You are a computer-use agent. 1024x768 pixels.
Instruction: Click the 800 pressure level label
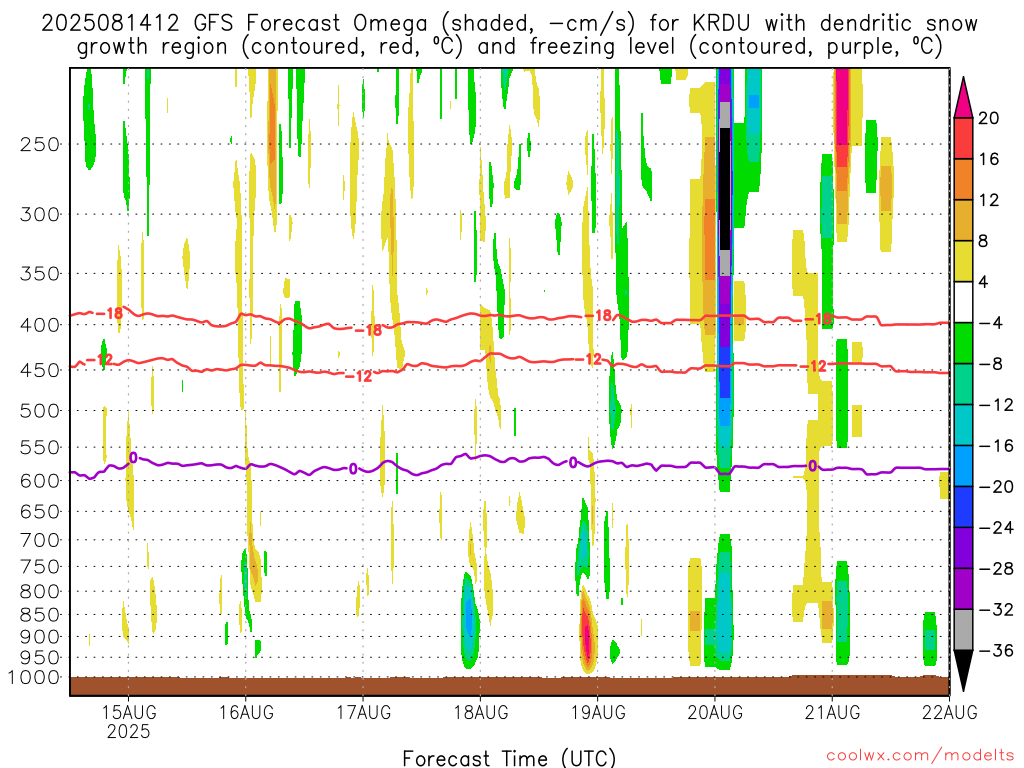click(40, 592)
